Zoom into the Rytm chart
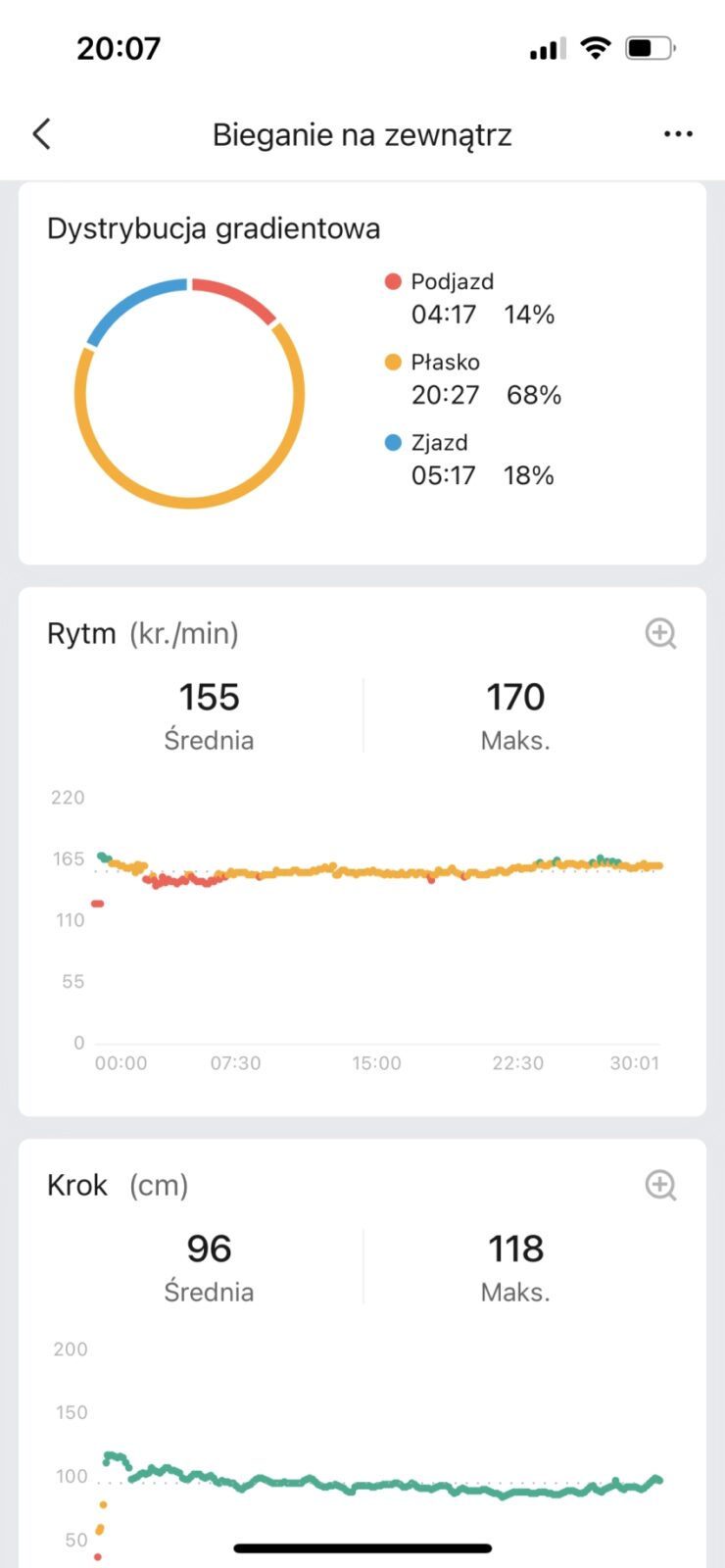Image resolution: width=725 pixels, height=1568 pixels. click(x=660, y=633)
